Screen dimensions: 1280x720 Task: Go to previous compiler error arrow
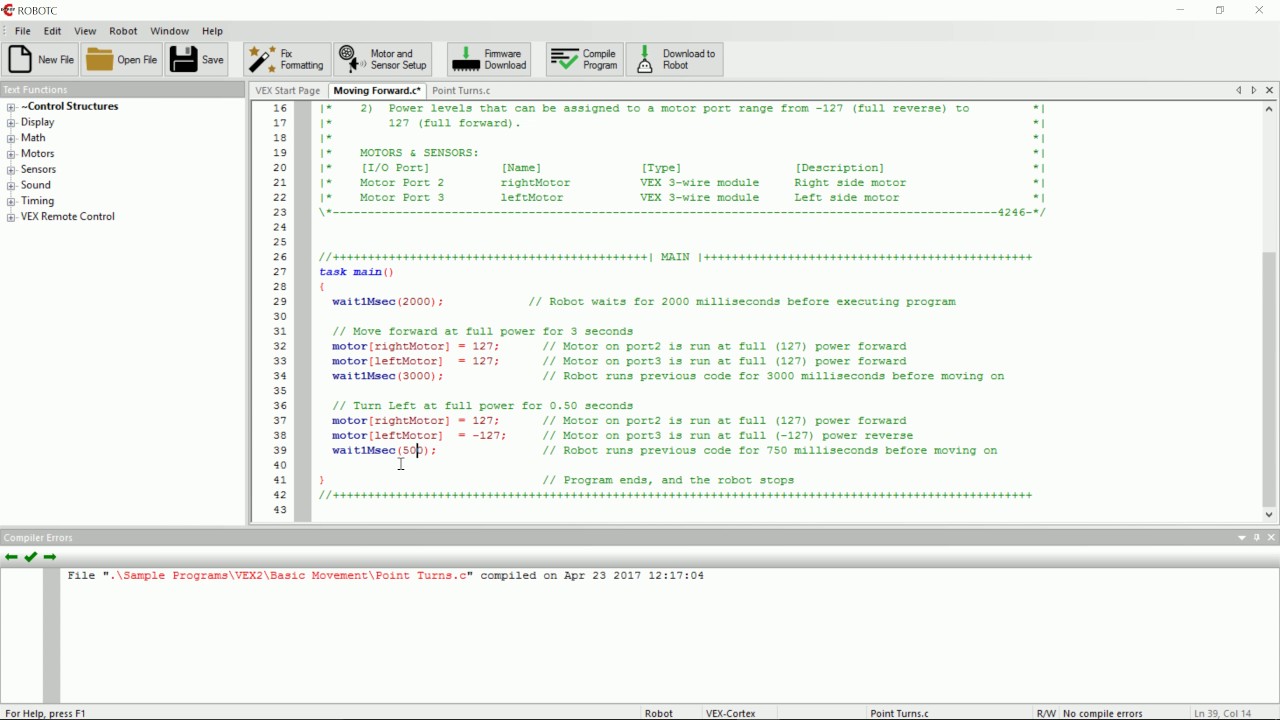click(11, 558)
